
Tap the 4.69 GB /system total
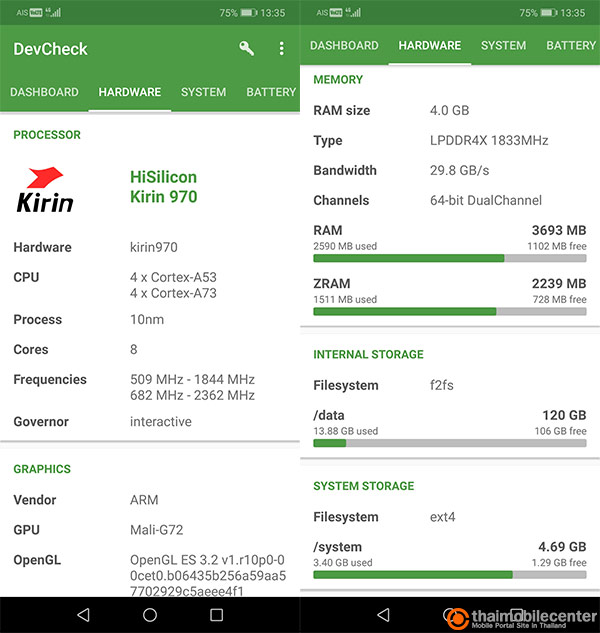click(x=562, y=547)
